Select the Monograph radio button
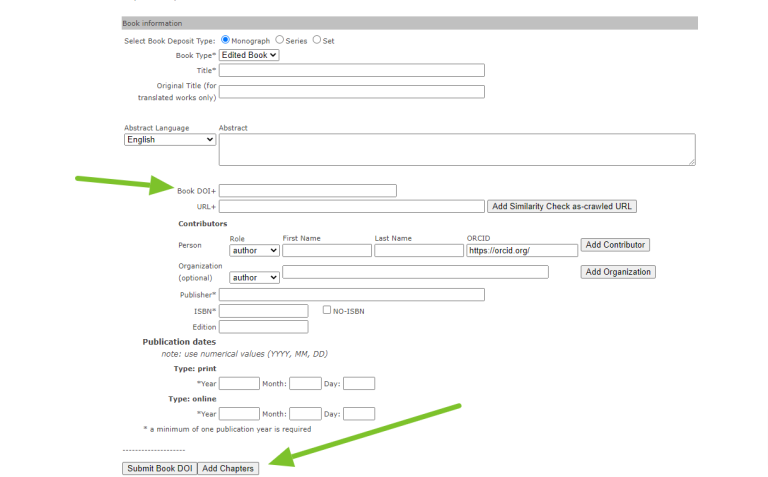Image resolution: width=768 pixels, height=477 pixels. coord(225,40)
